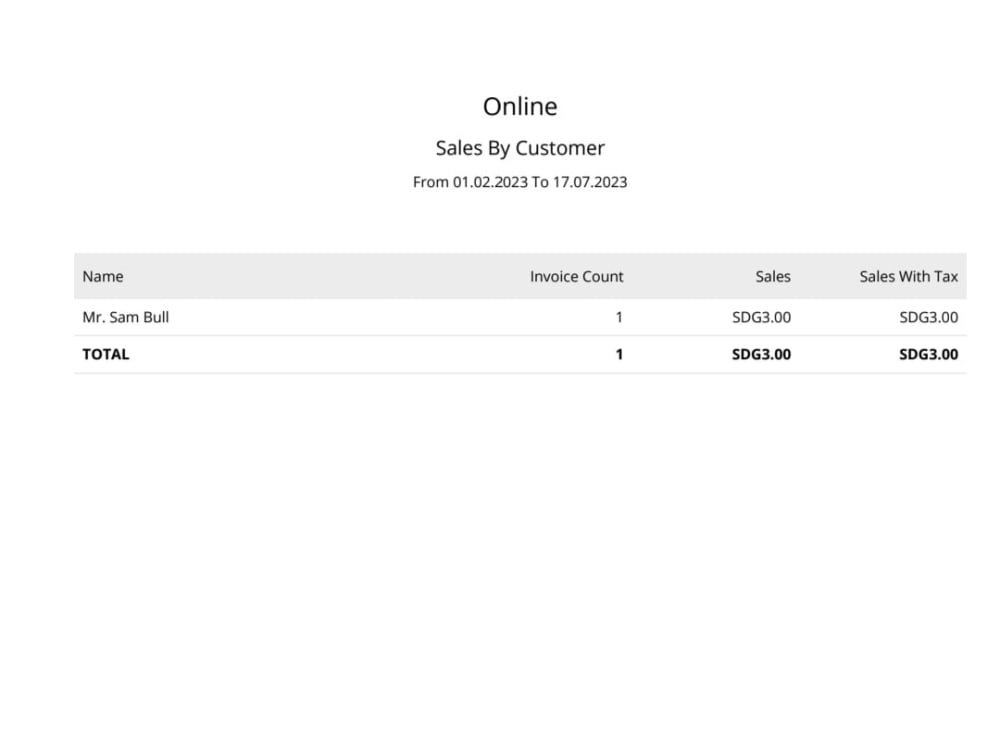The height and width of the screenshot is (750, 1000).
Task: Click Mr. Sam Bull's Sales amount
Action: pos(761,318)
